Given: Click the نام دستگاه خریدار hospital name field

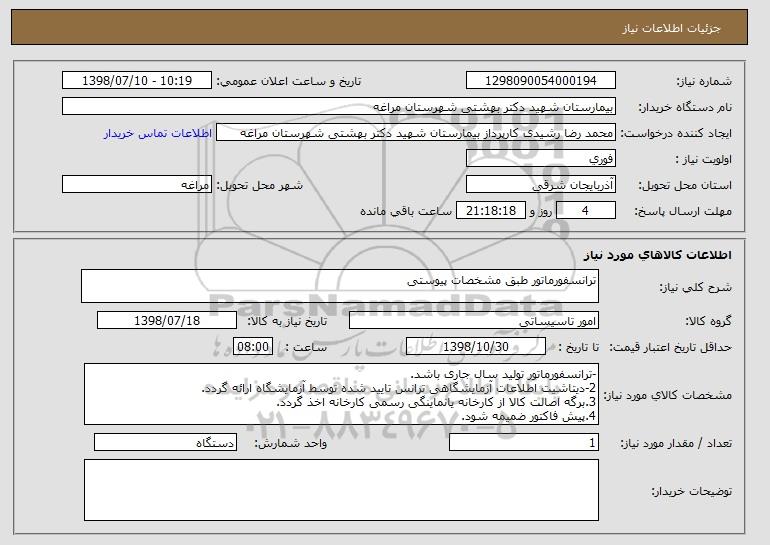Looking at the screenshot, I should [x=340, y=106].
